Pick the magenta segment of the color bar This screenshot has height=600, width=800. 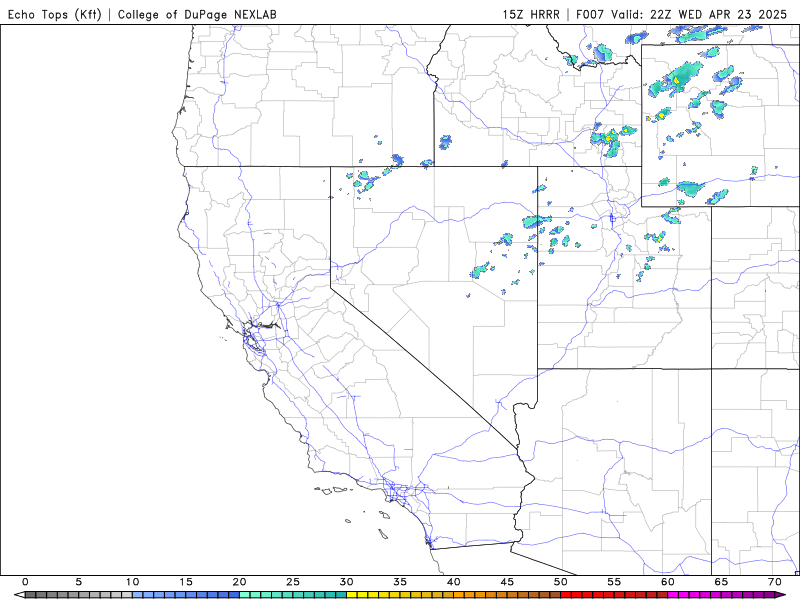point(721,595)
